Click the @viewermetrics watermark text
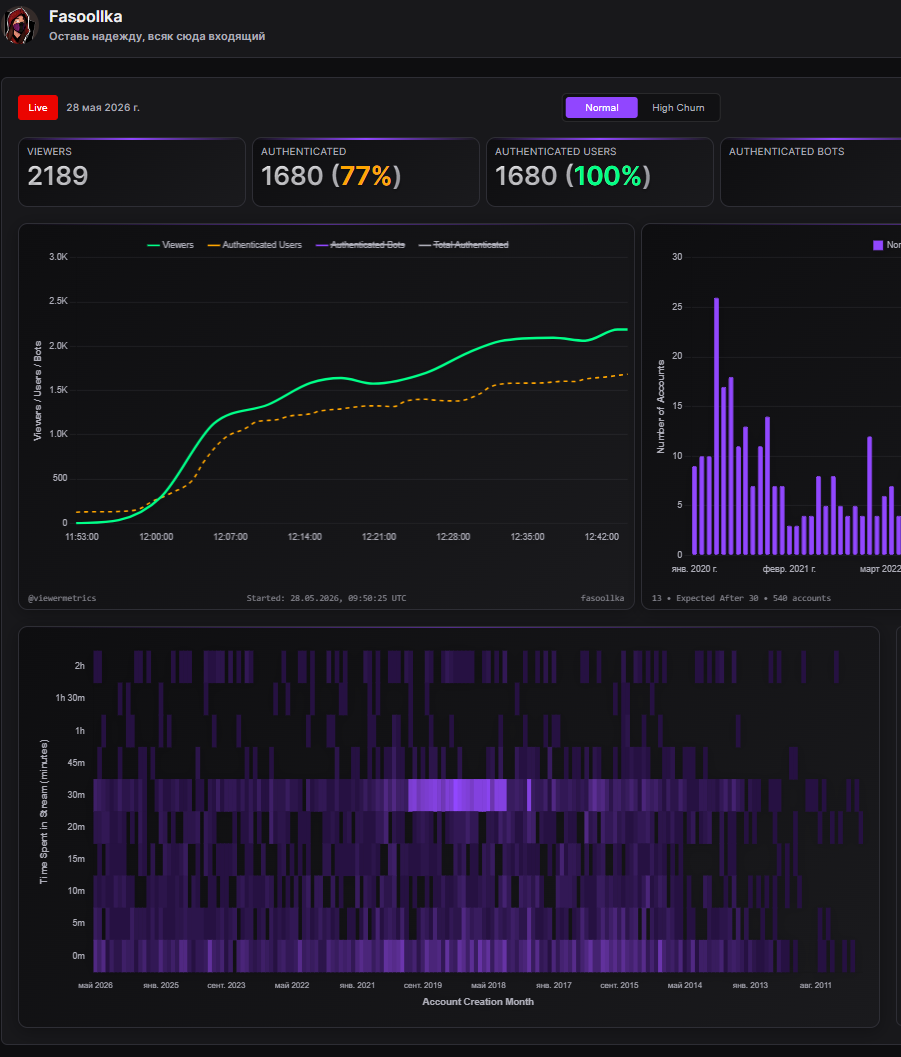The width and height of the screenshot is (901, 1057). pos(62,598)
